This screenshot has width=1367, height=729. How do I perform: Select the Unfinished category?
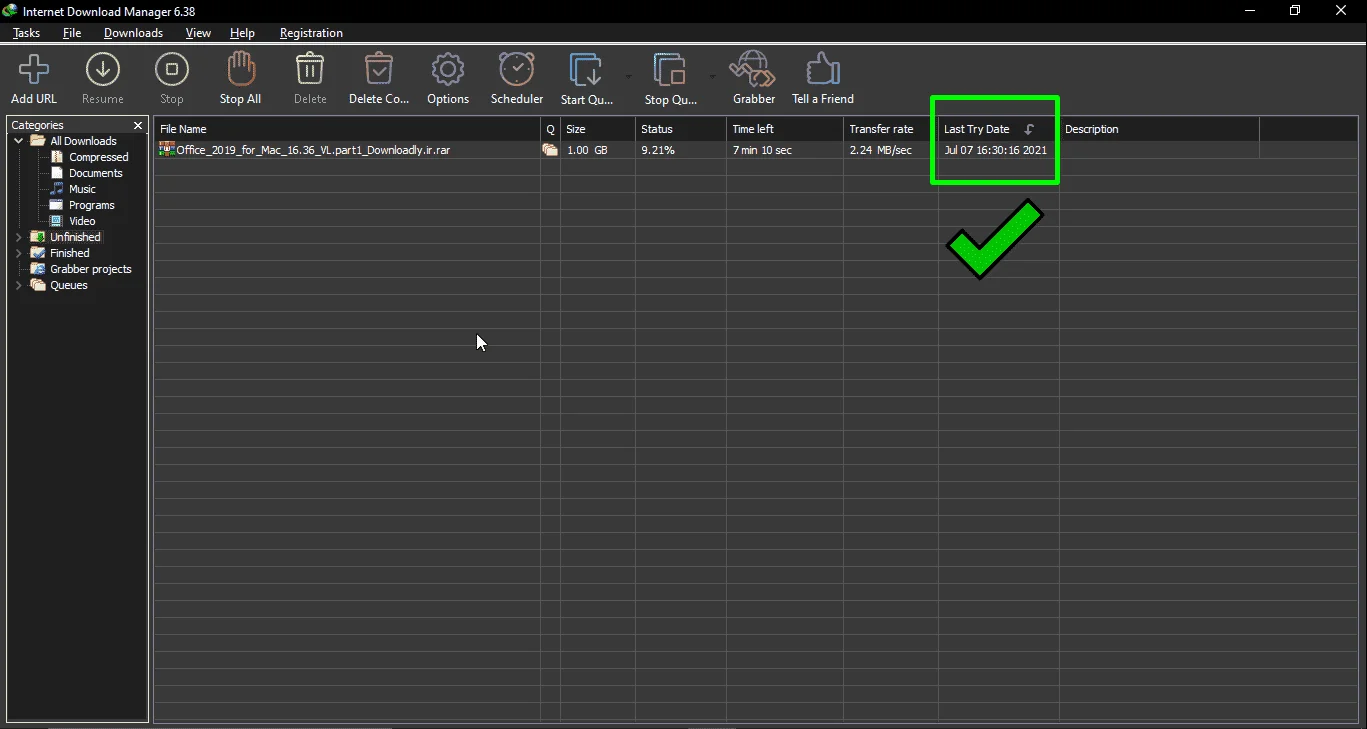[75, 237]
